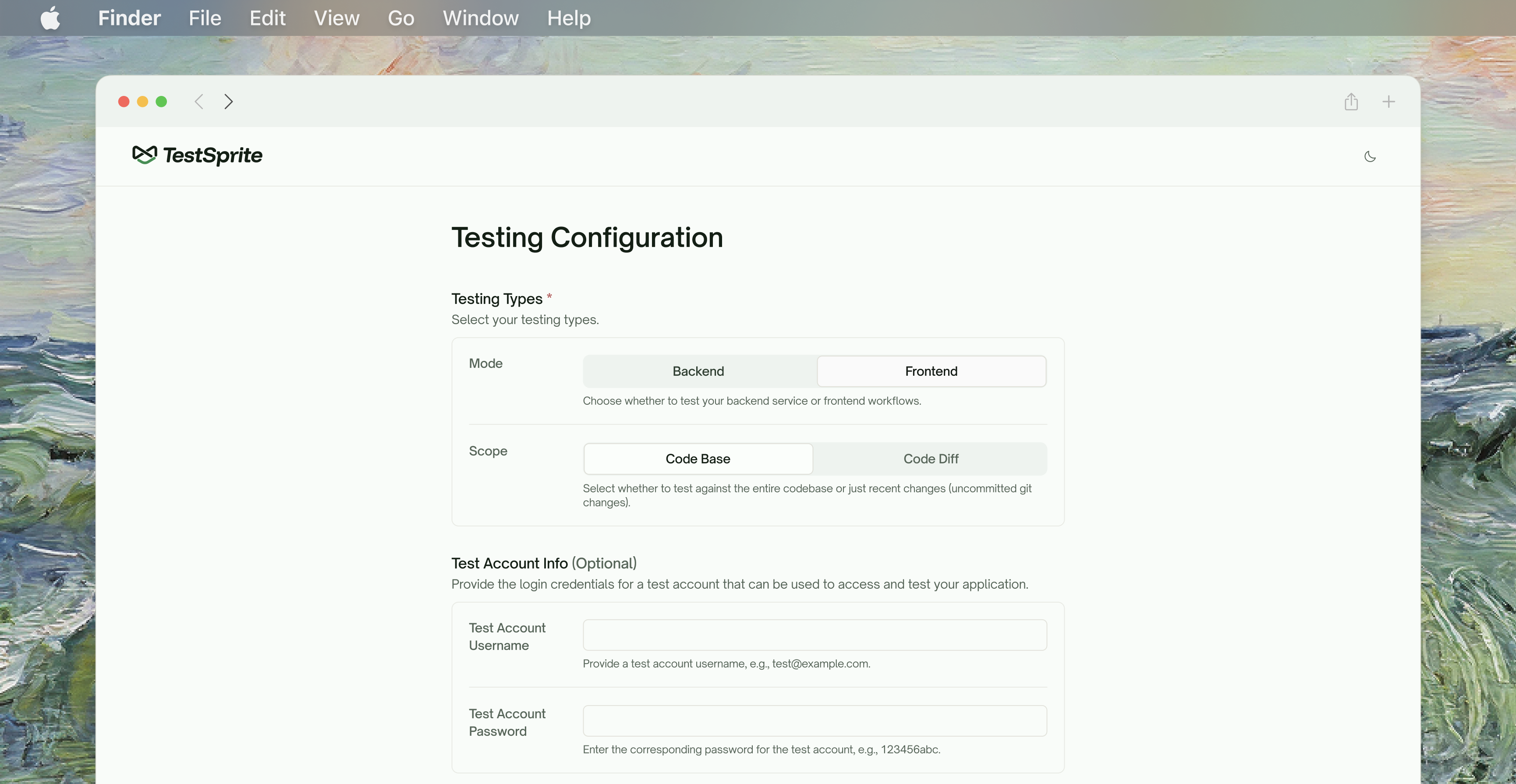The width and height of the screenshot is (1516, 784).
Task: Open the share icon in the toolbar
Action: click(x=1351, y=102)
